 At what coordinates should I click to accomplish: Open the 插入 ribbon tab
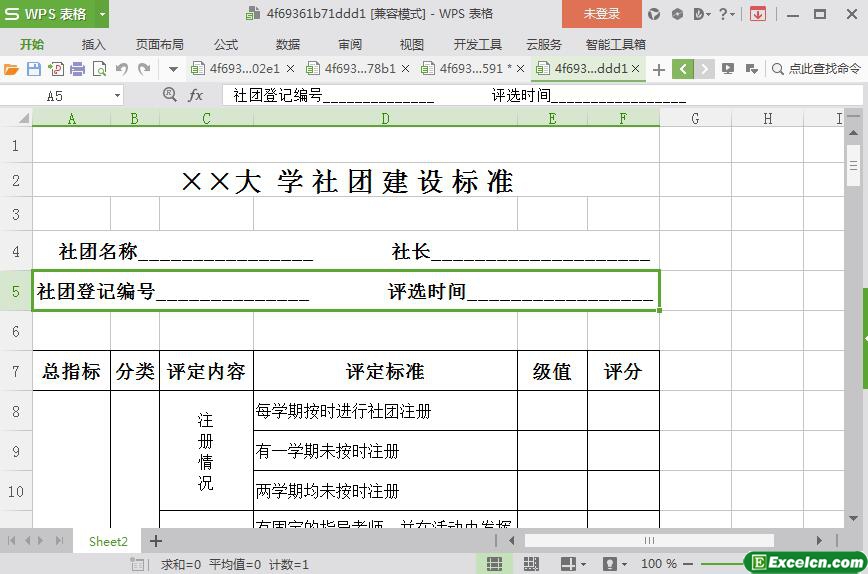[93, 44]
